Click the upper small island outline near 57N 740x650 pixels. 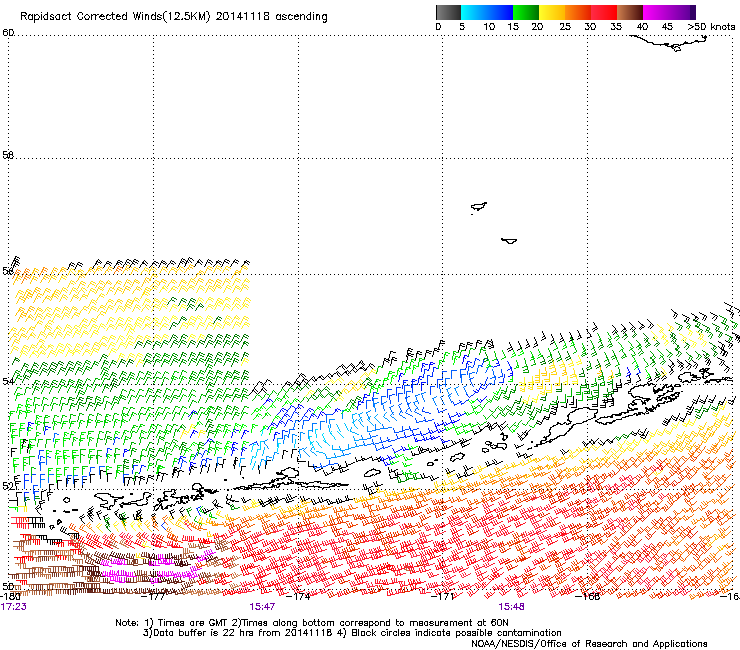click(x=479, y=207)
